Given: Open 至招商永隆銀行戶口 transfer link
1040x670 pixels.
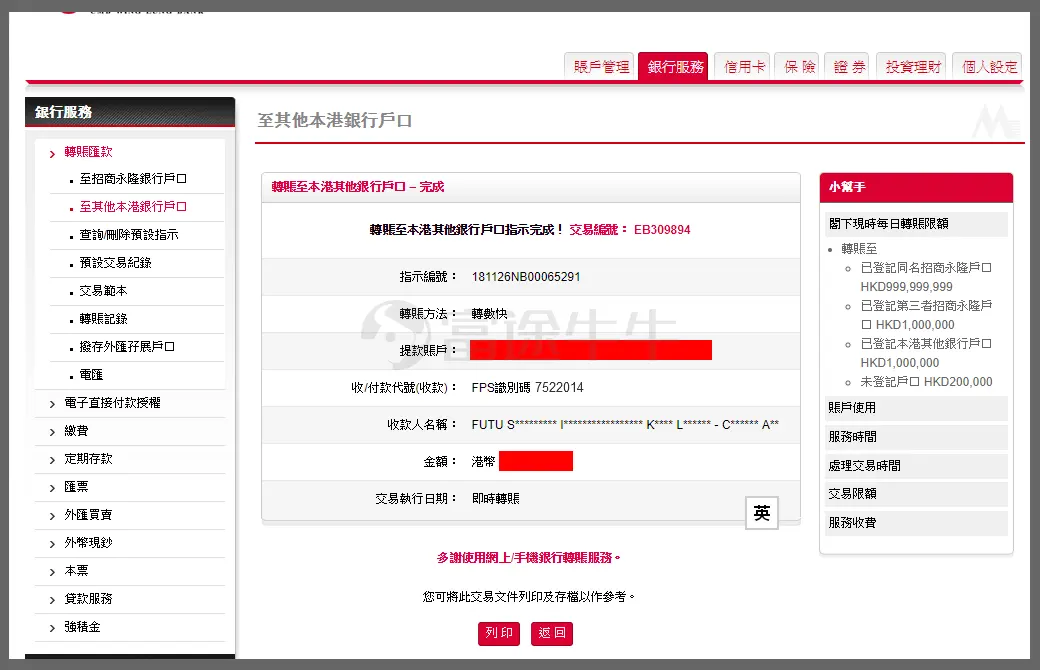Looking at the screenshot, I should click(x=133, y=180).
